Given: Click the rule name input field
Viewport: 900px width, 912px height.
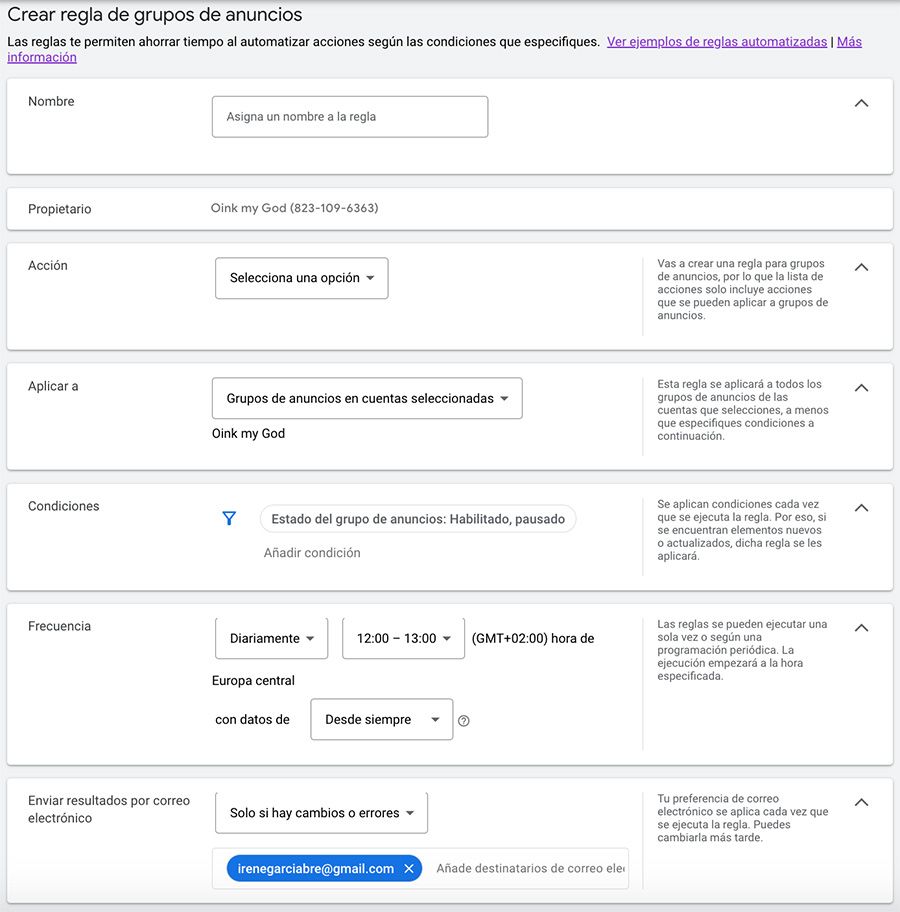Looking at the screenshot, I should click(349, 116).
